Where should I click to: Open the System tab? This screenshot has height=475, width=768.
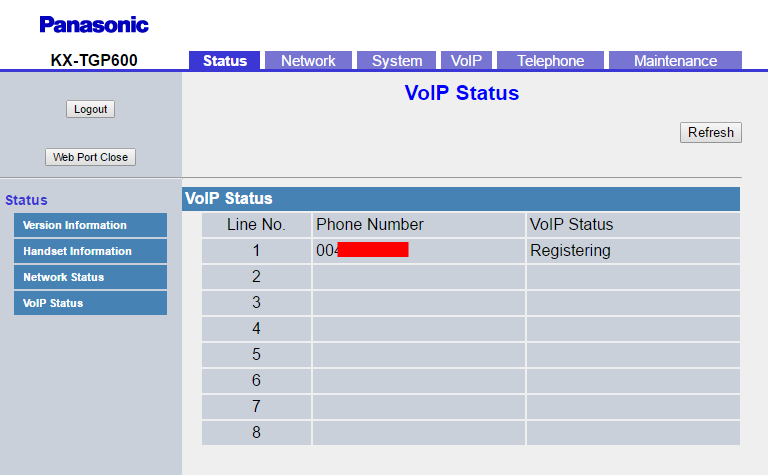397,61
